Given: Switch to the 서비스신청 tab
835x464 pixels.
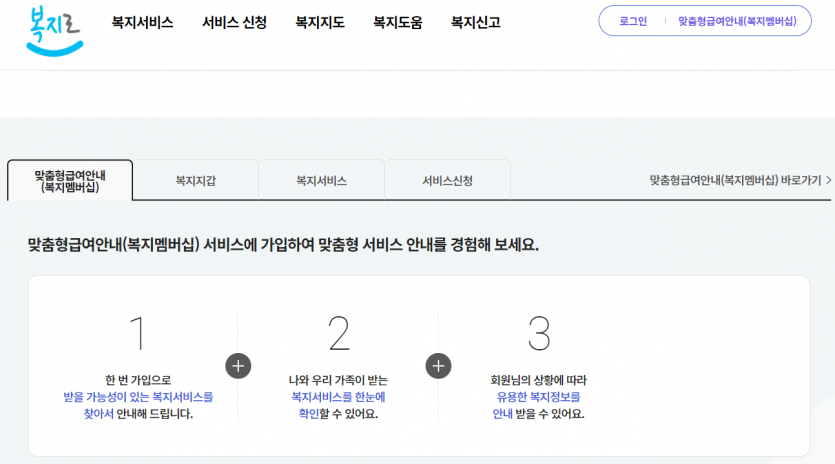Looking at the screenshot, I should pyautogui.click(x=447, y=181).
